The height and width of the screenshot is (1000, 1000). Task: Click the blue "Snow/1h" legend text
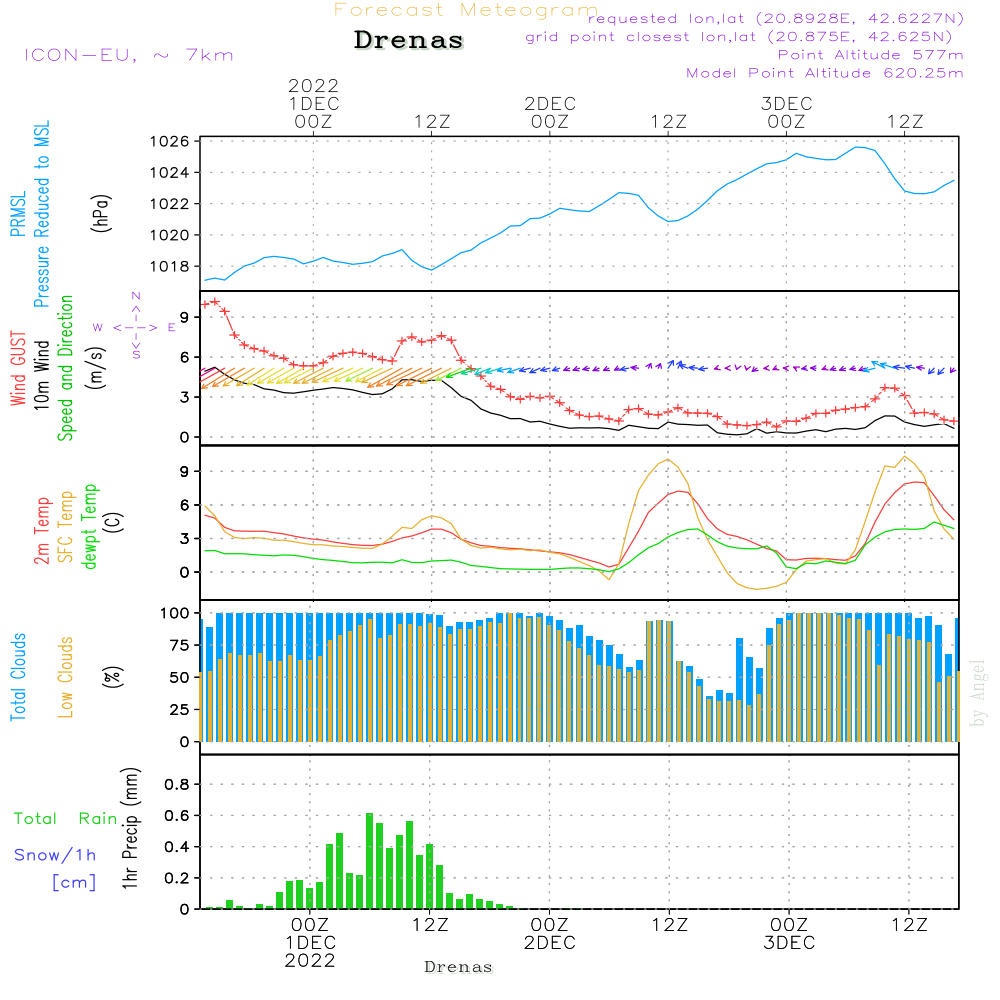click(55, 855)
